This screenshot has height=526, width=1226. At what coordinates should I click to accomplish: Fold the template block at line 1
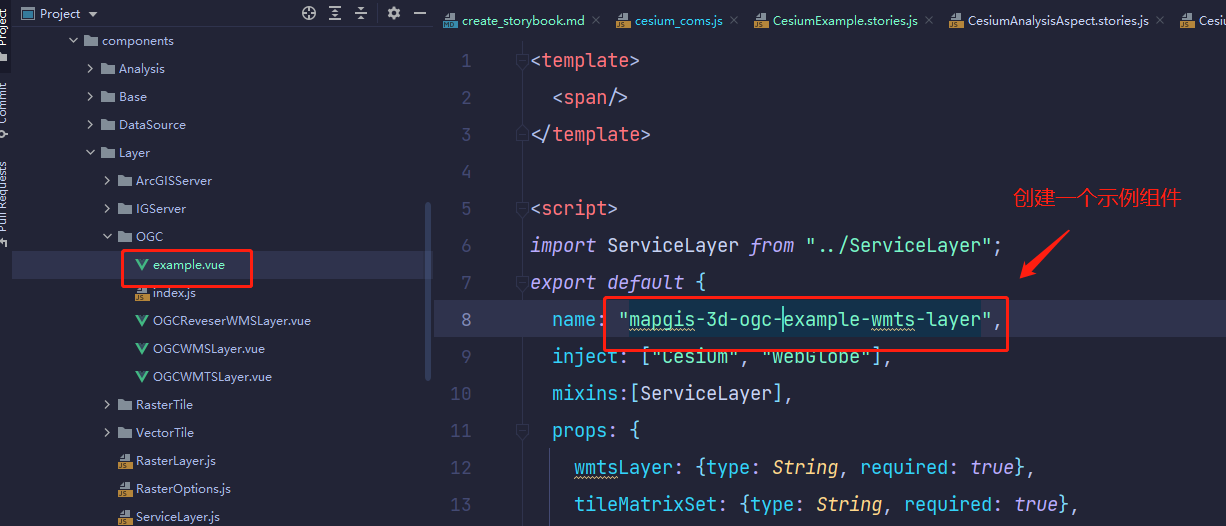tap(521, 61)
